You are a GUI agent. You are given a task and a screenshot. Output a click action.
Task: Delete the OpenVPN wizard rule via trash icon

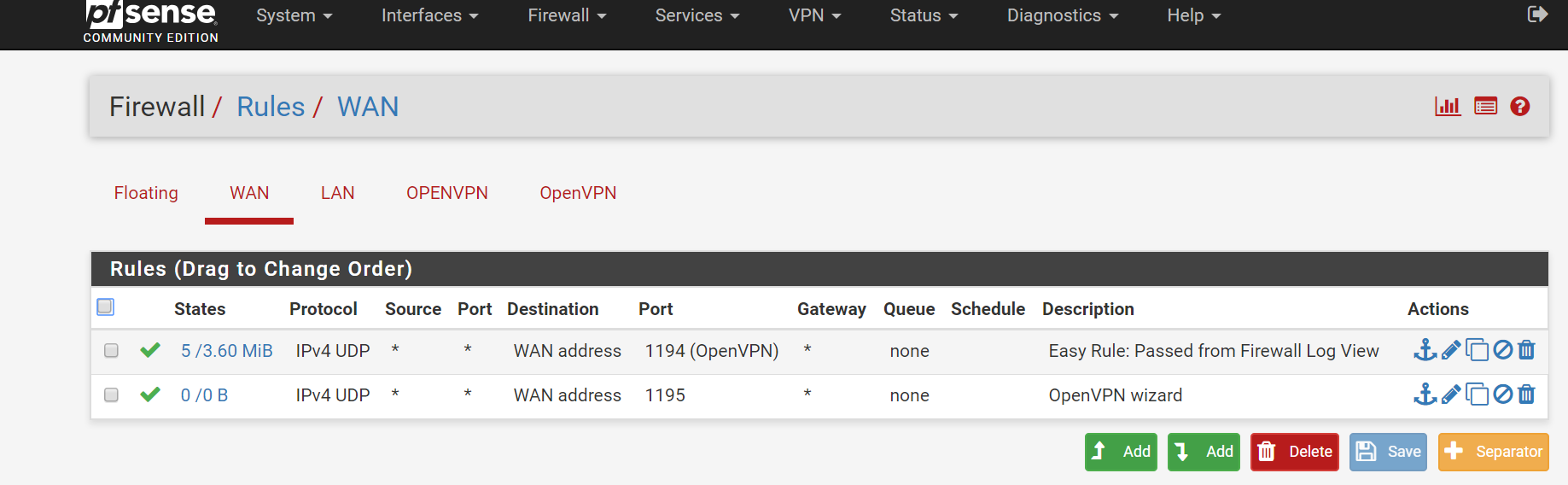coord(1527,394)
